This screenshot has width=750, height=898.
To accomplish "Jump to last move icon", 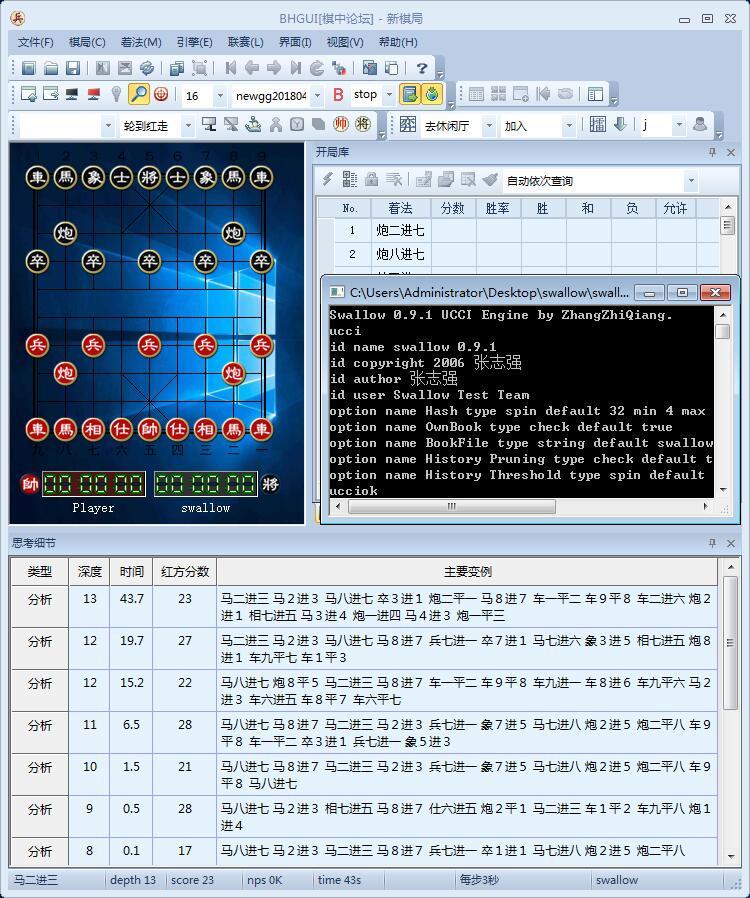I will click(295, 68).
